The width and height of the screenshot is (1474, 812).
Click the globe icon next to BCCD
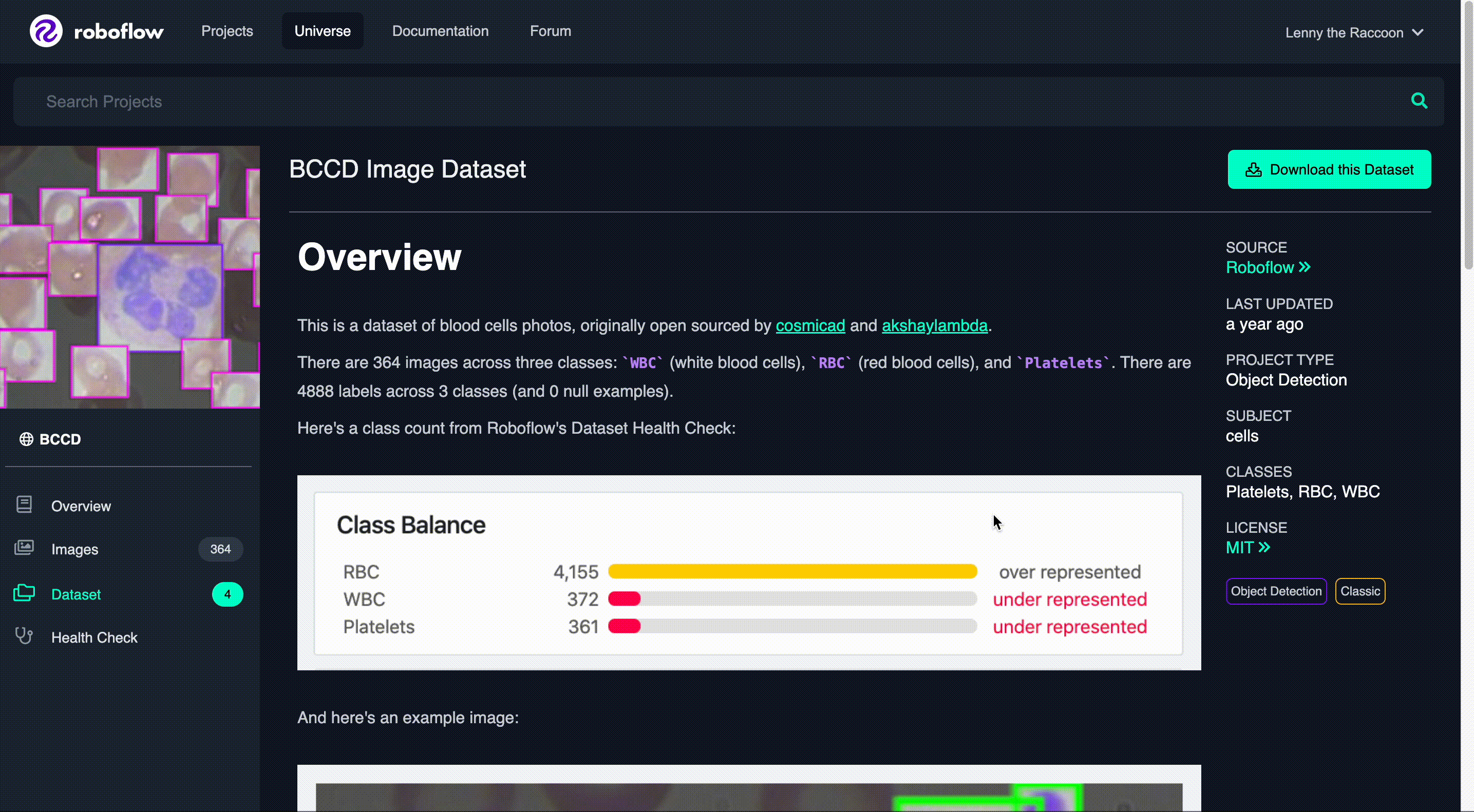(25, 439)
